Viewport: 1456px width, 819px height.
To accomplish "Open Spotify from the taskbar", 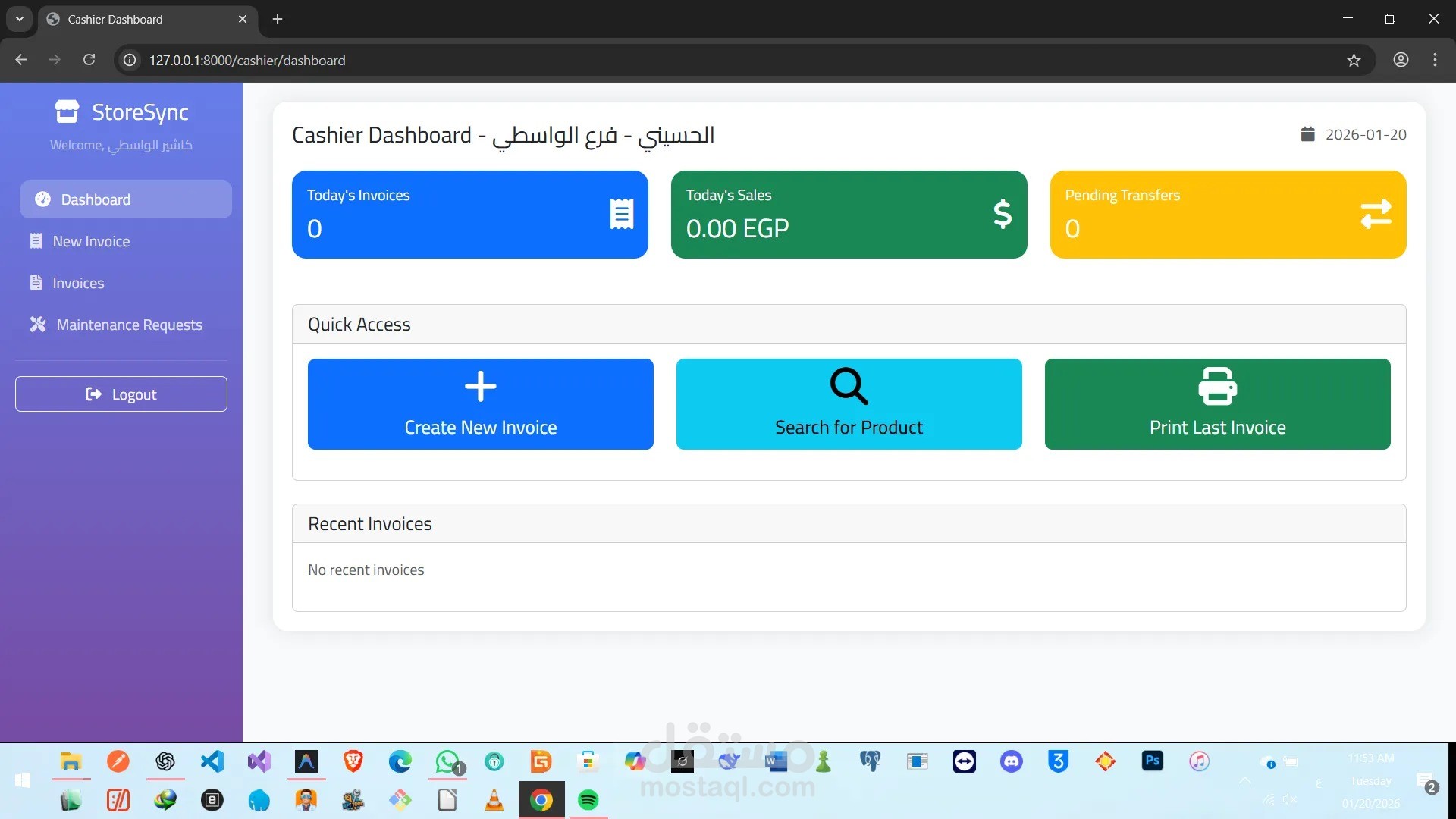I will (x=588, y=800).
